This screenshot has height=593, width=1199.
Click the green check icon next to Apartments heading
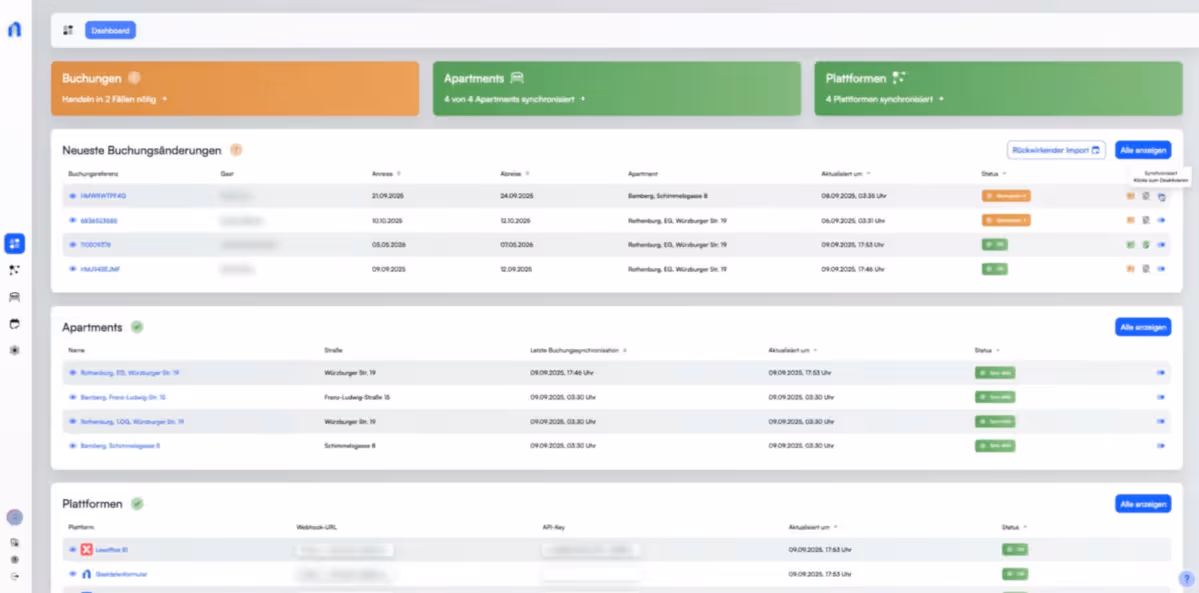137,327
